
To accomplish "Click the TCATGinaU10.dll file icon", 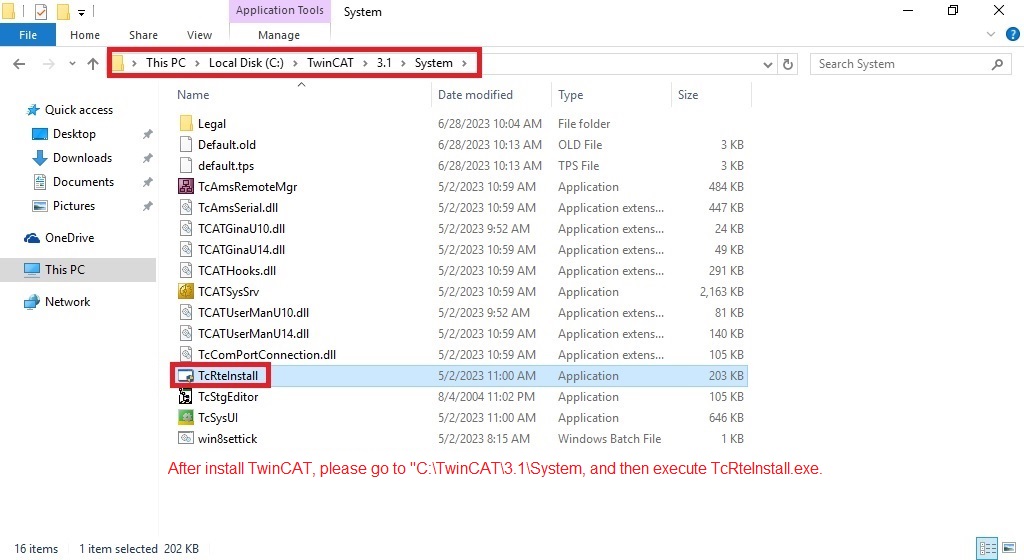I will 186,228.
